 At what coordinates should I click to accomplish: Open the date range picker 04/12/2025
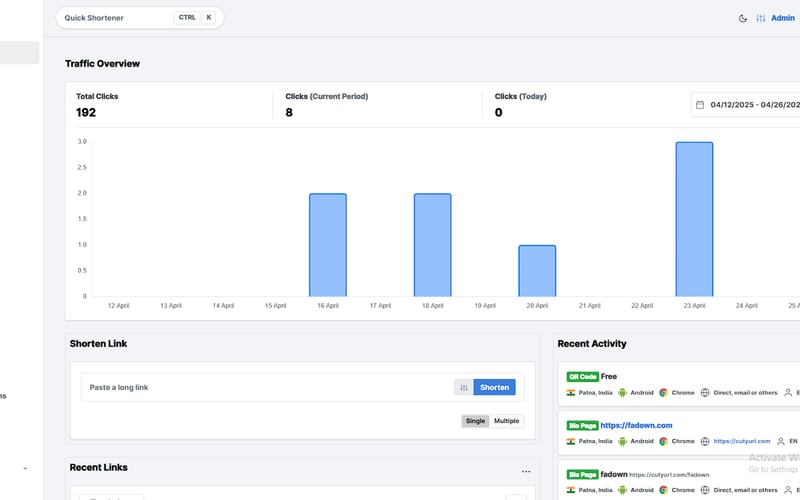(747, 105)
